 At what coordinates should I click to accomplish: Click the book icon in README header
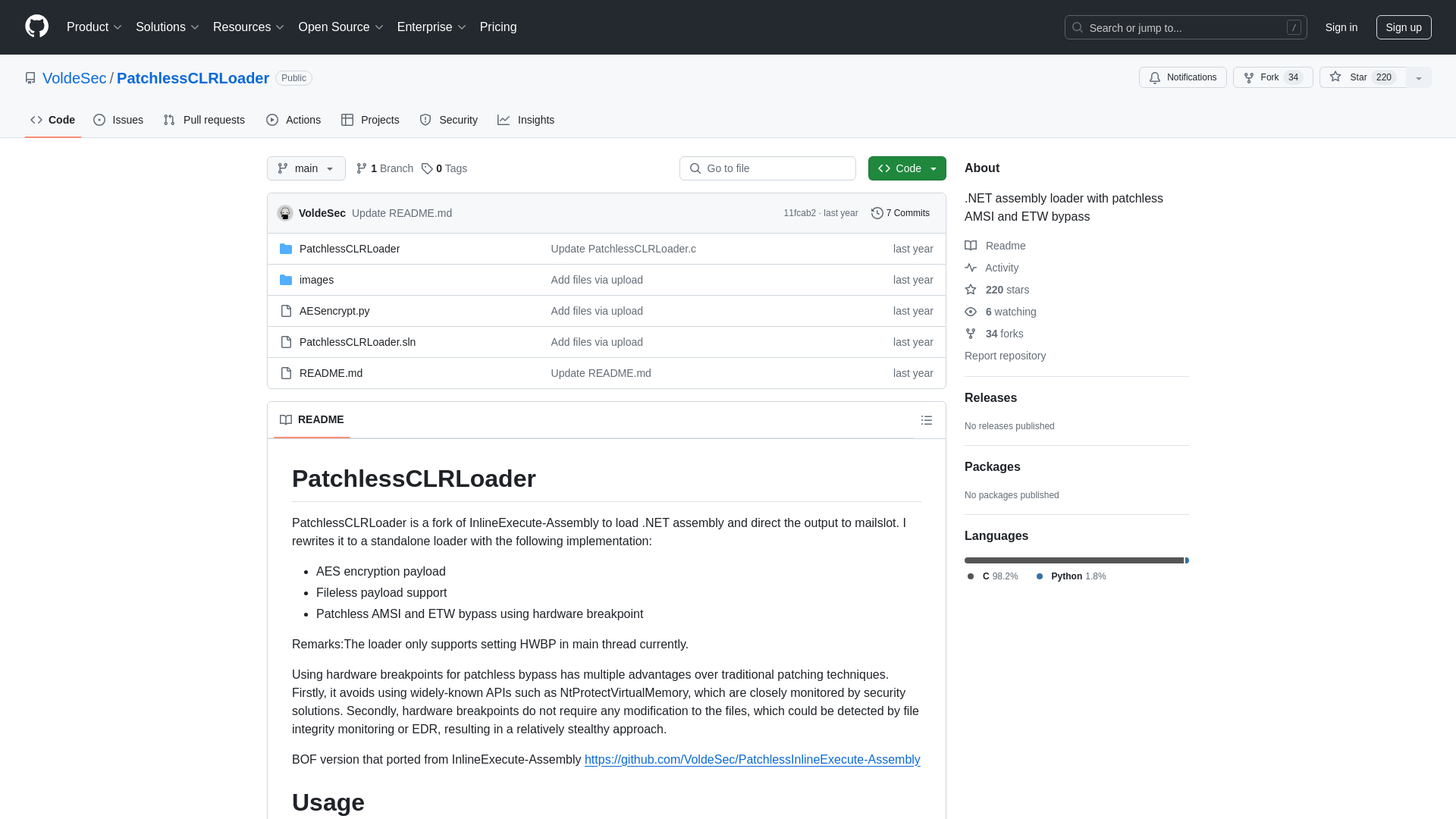point(286,420)
